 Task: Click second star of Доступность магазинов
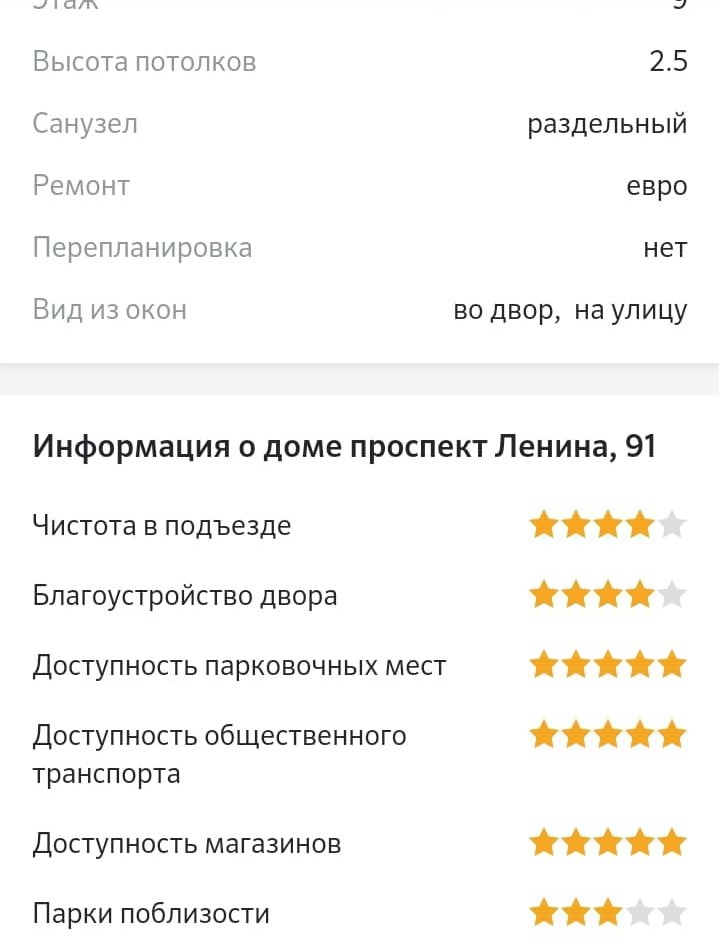point(576,842)
